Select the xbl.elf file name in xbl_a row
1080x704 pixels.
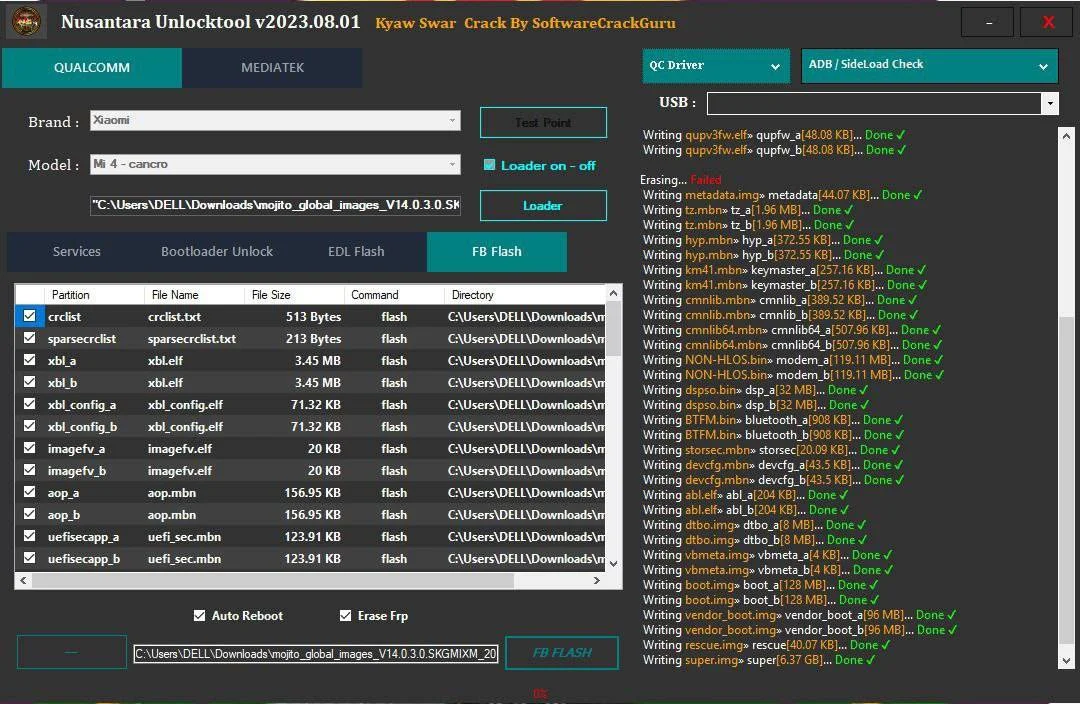165,360
